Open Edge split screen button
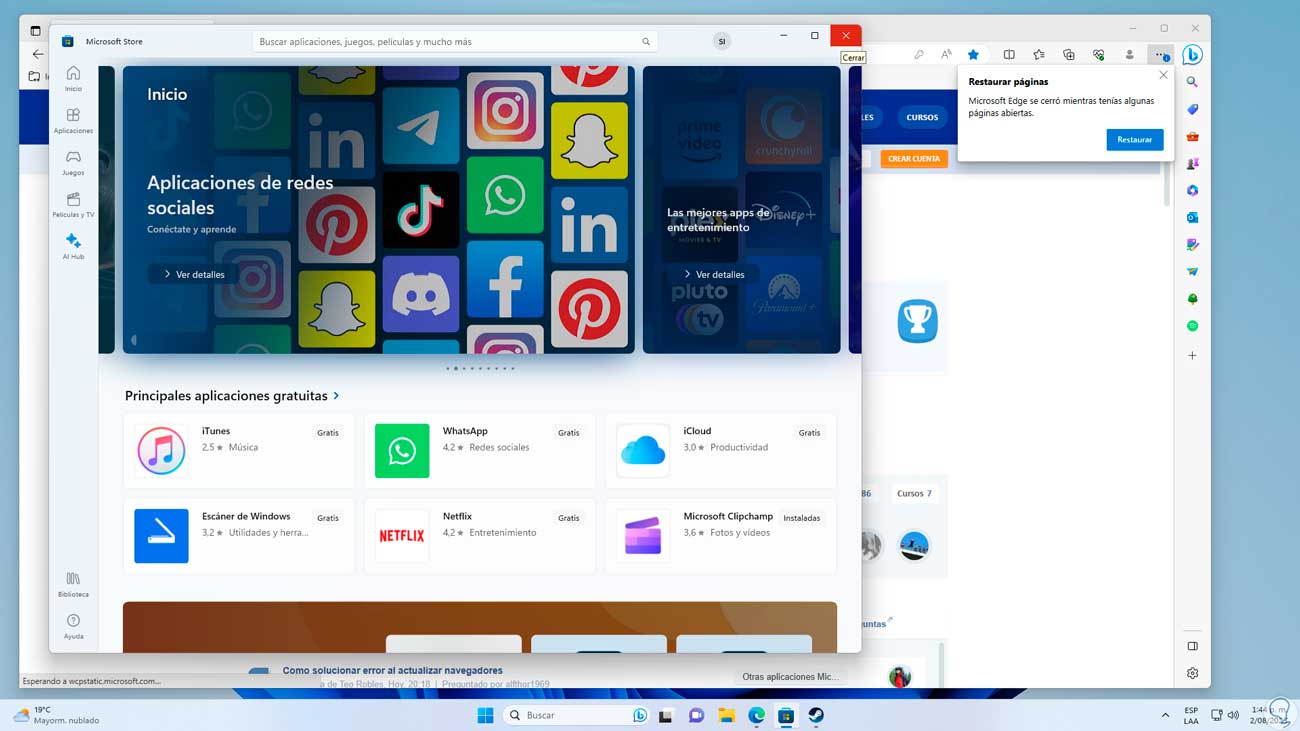This screenshot has height=731, width=1300. point(1009,55)
